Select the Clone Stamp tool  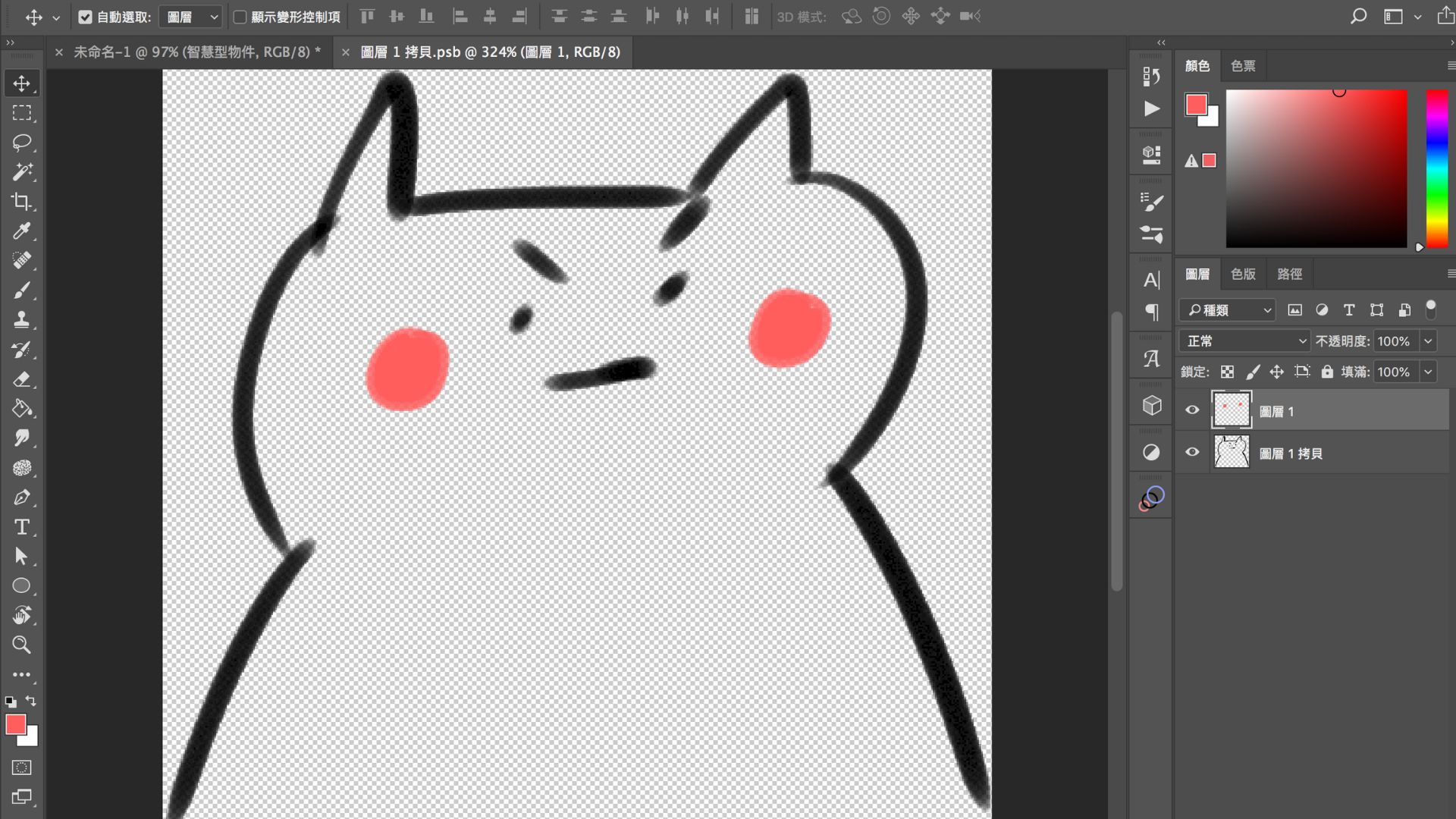click(21, 319)
